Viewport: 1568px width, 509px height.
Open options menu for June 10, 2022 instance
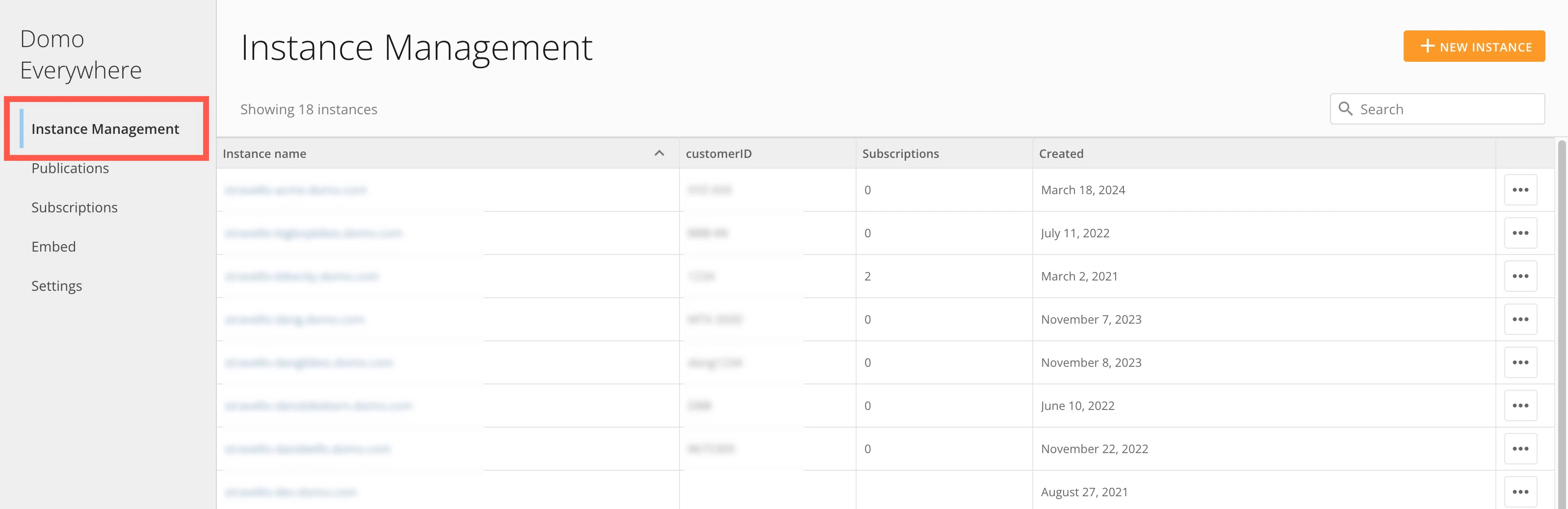click(1520, 406)
